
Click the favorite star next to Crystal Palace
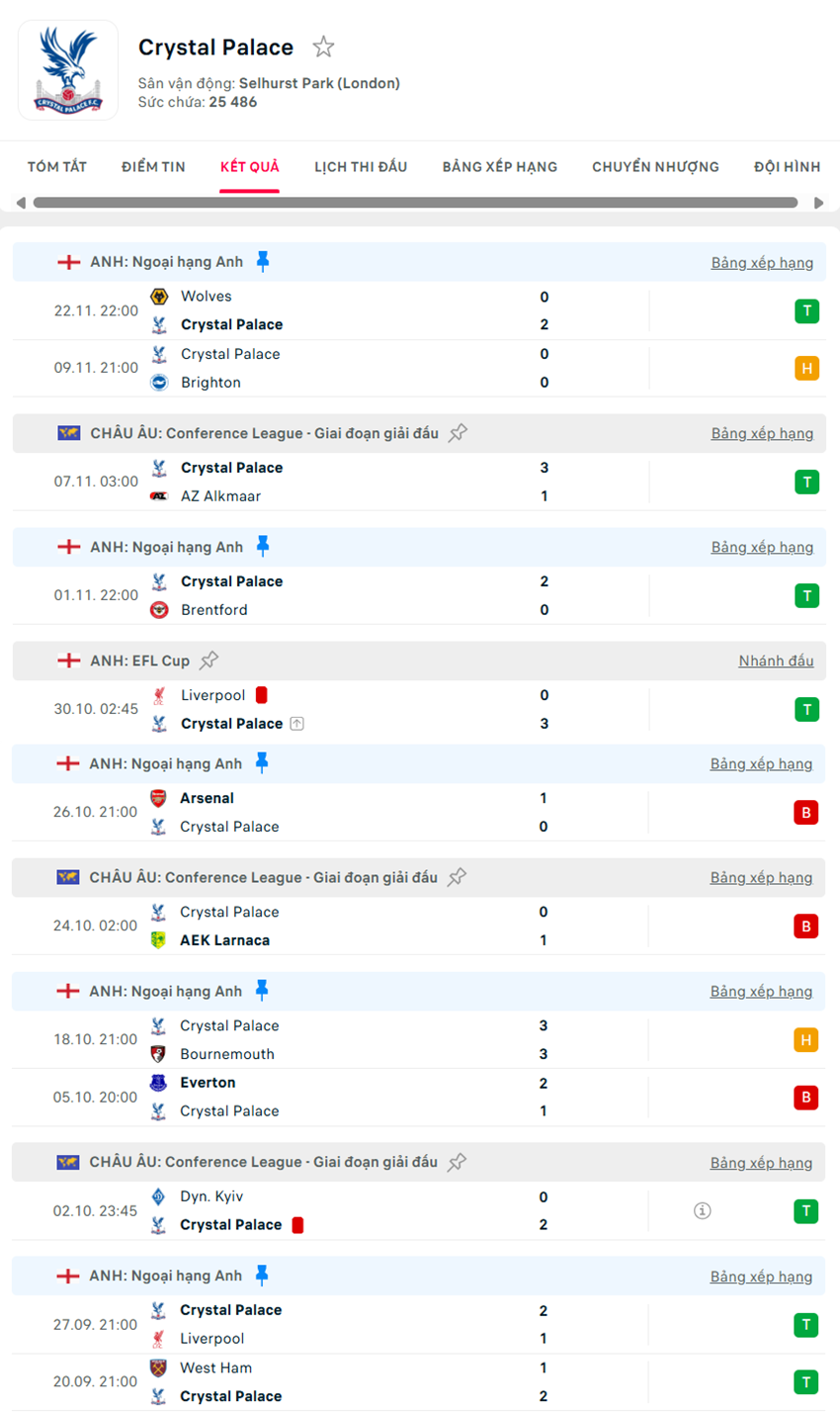(323, 46)
